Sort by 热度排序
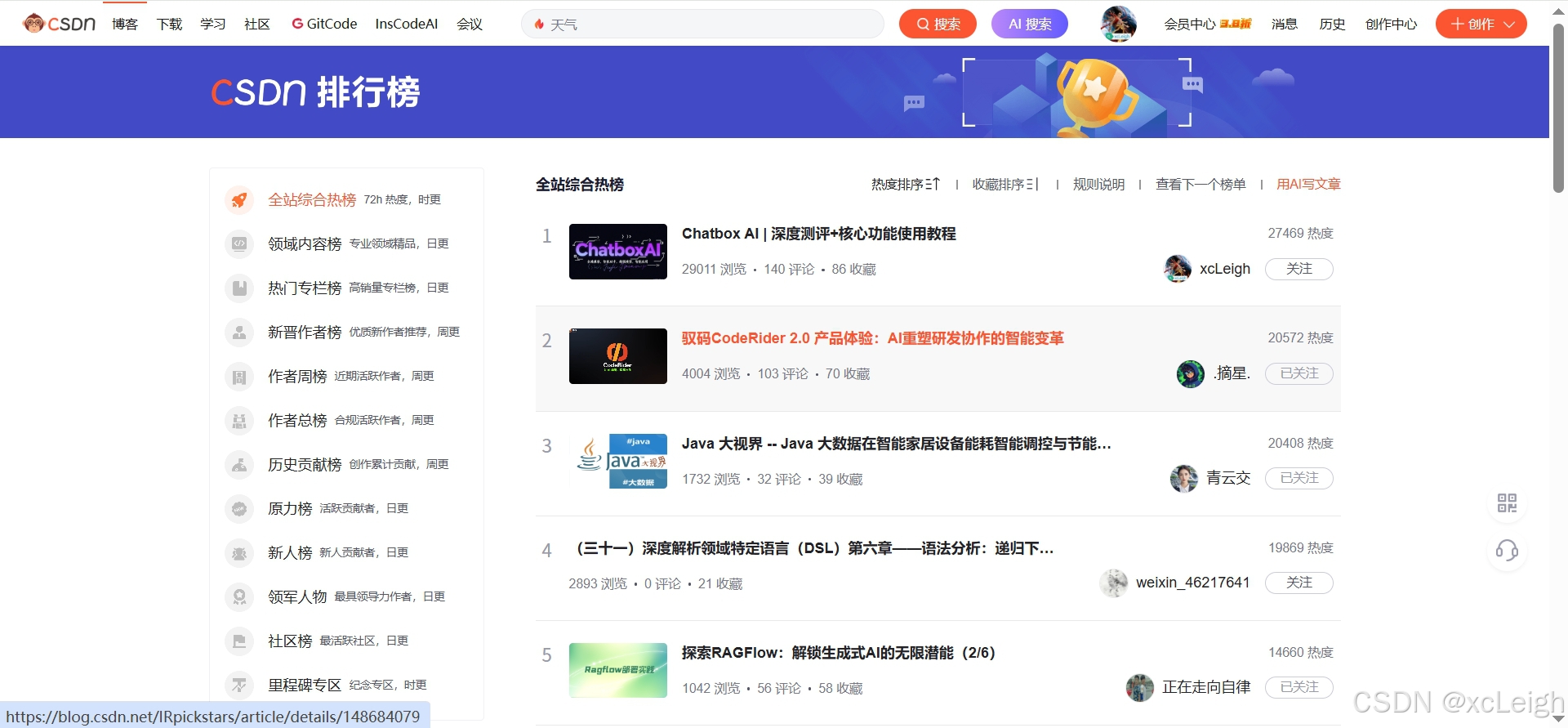Image resolution: width=1568 pixels, height=728 pixels. 905,185
